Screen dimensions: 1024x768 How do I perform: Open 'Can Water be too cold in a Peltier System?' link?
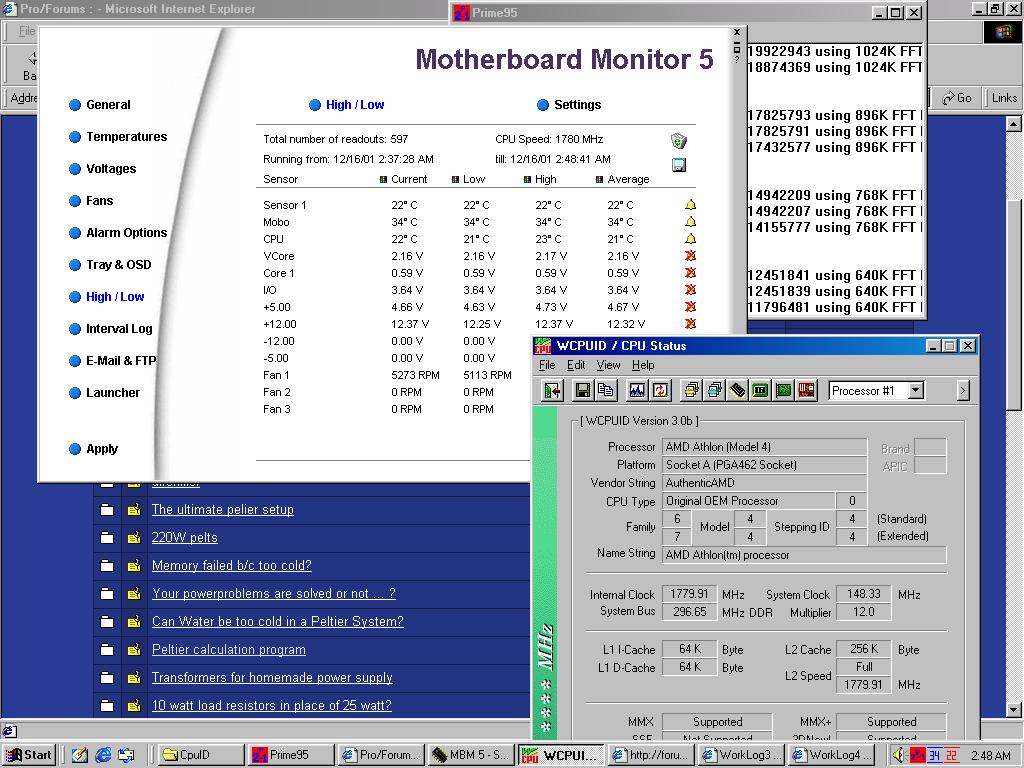[x=278, y=621]
